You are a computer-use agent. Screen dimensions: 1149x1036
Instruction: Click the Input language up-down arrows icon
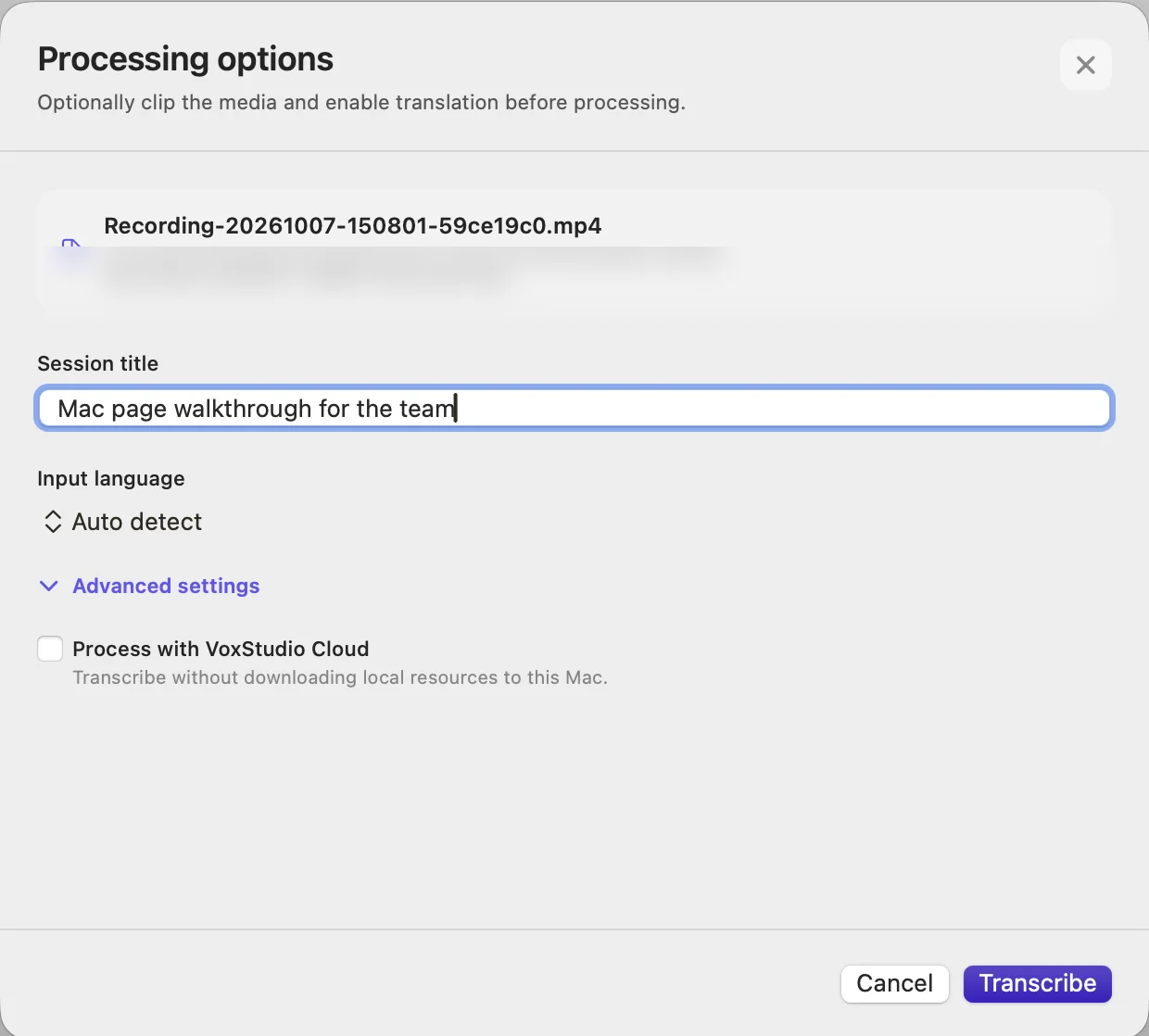tap(53, 522)
